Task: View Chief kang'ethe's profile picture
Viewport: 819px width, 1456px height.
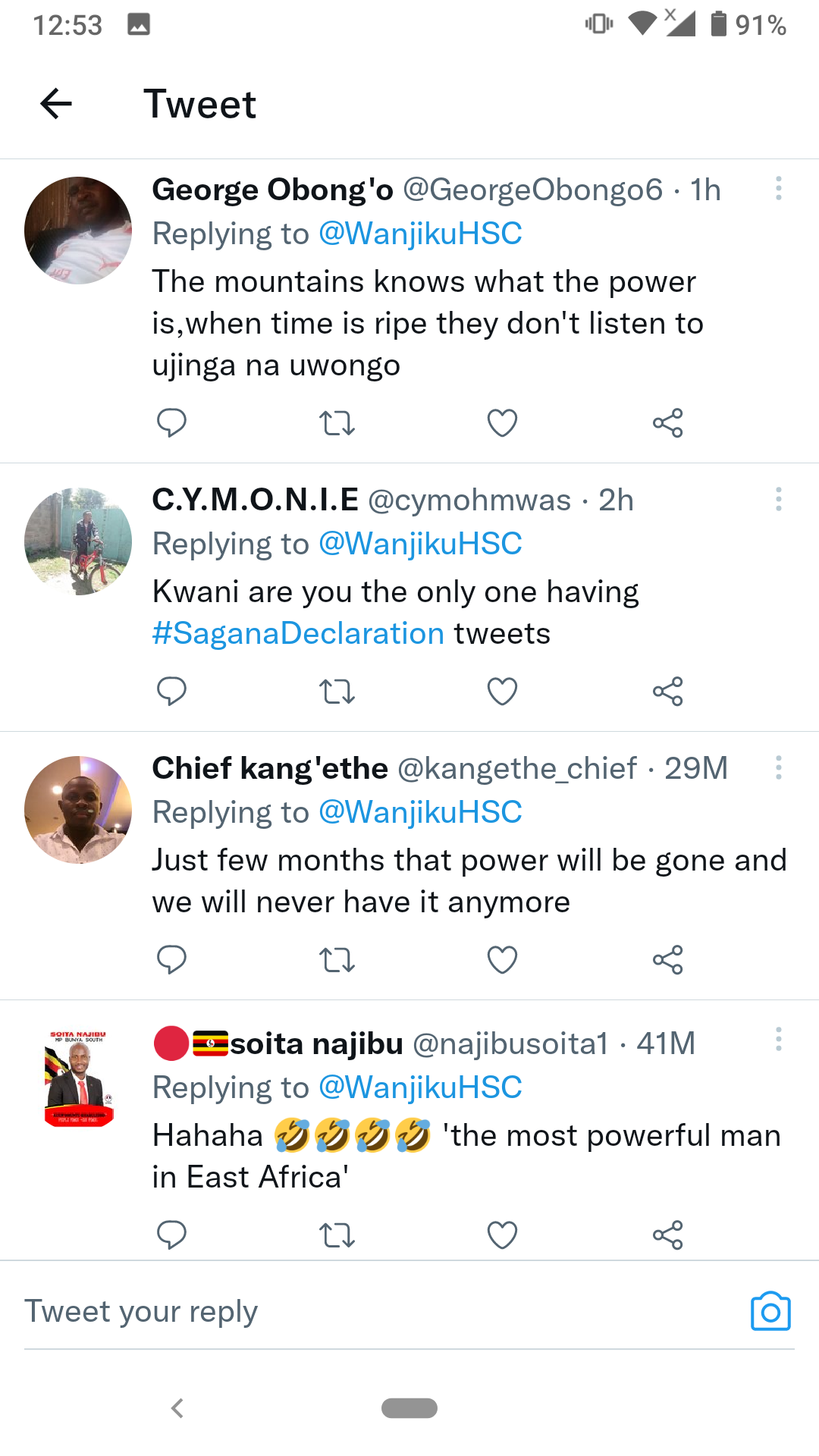Action: click(x=78, y=810)
